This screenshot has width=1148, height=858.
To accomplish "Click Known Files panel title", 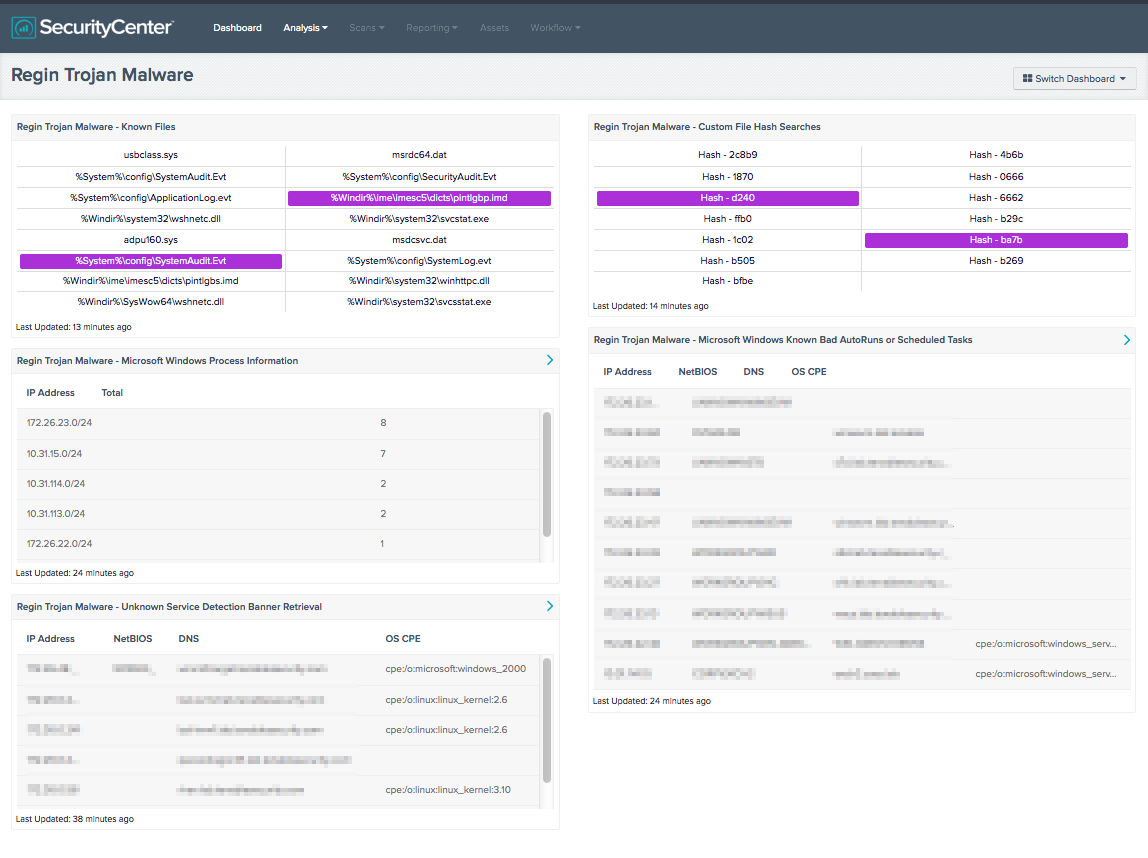I will (96, 127).
